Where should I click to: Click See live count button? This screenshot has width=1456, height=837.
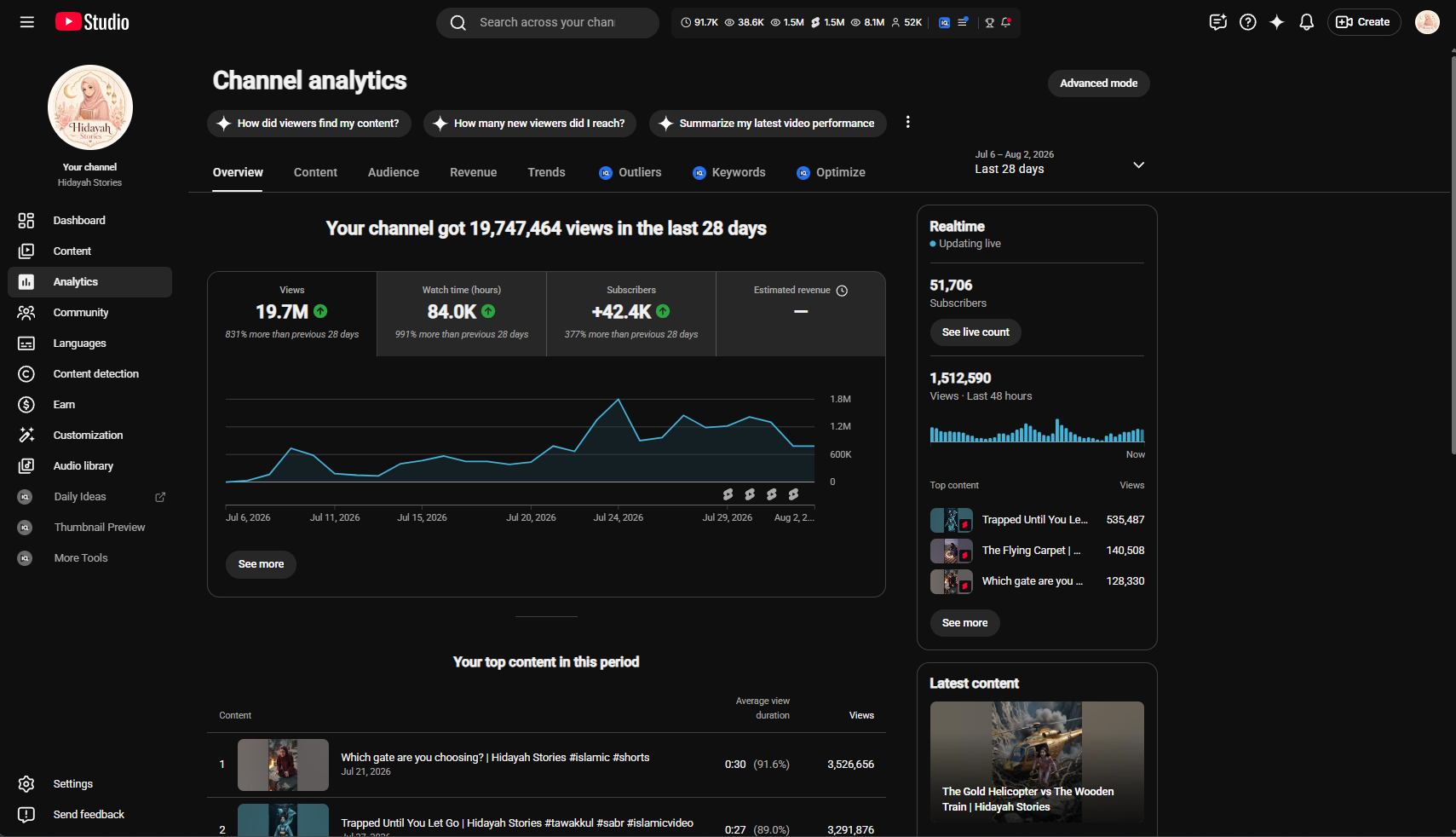pyautogui.click(x=975, y=332)
